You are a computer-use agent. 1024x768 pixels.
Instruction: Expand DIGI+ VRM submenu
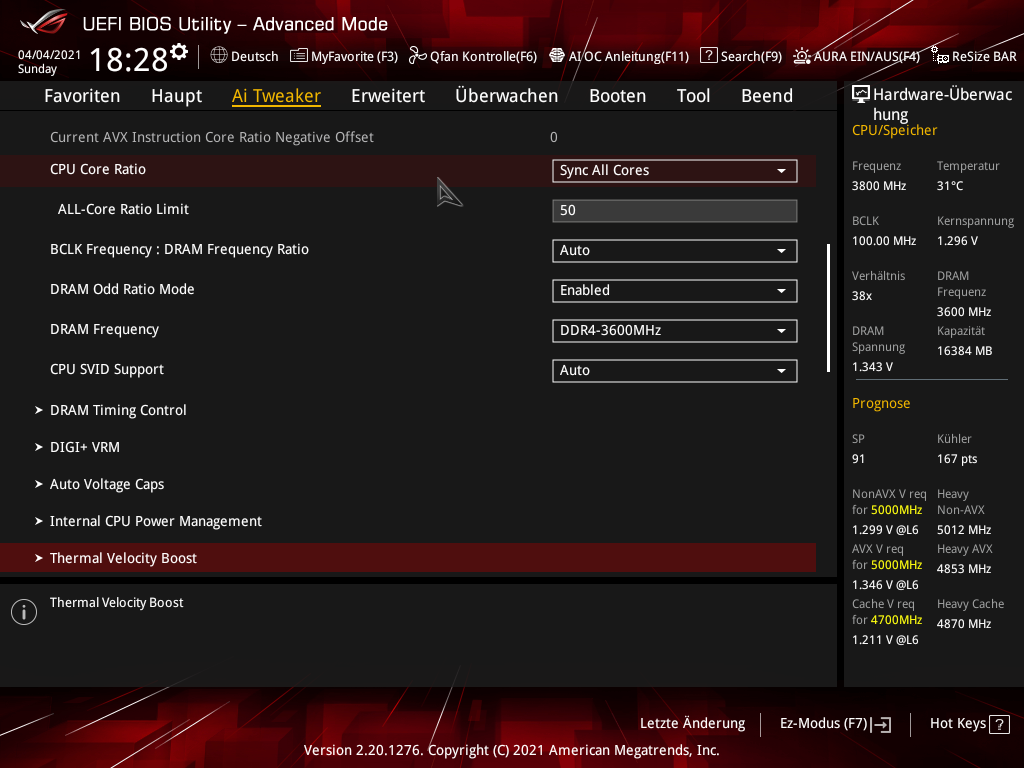tap(85, 447)
